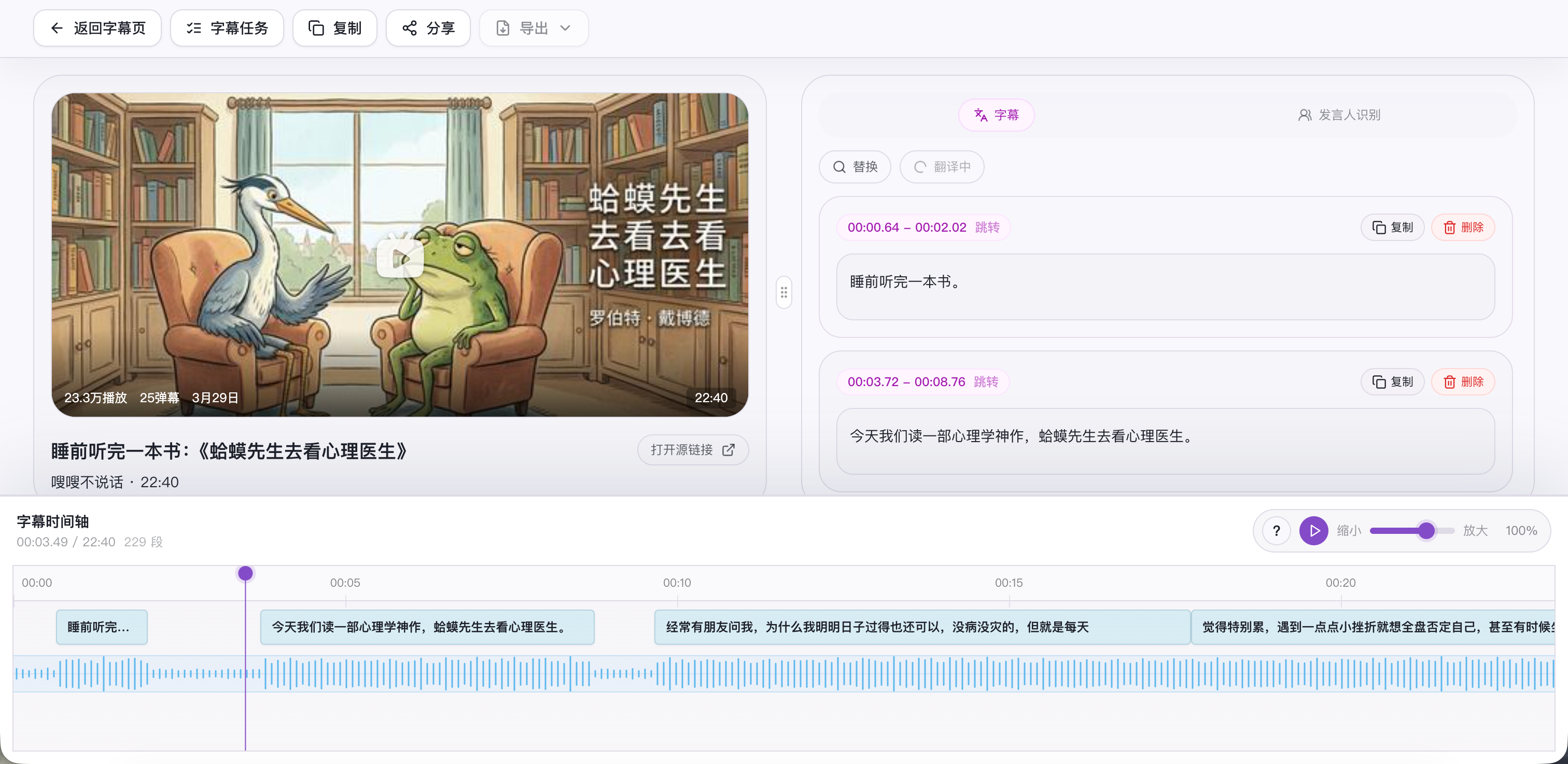Open source link via 打开源链接
This screenshot has width=1568, height=764.
coord(693,449)
